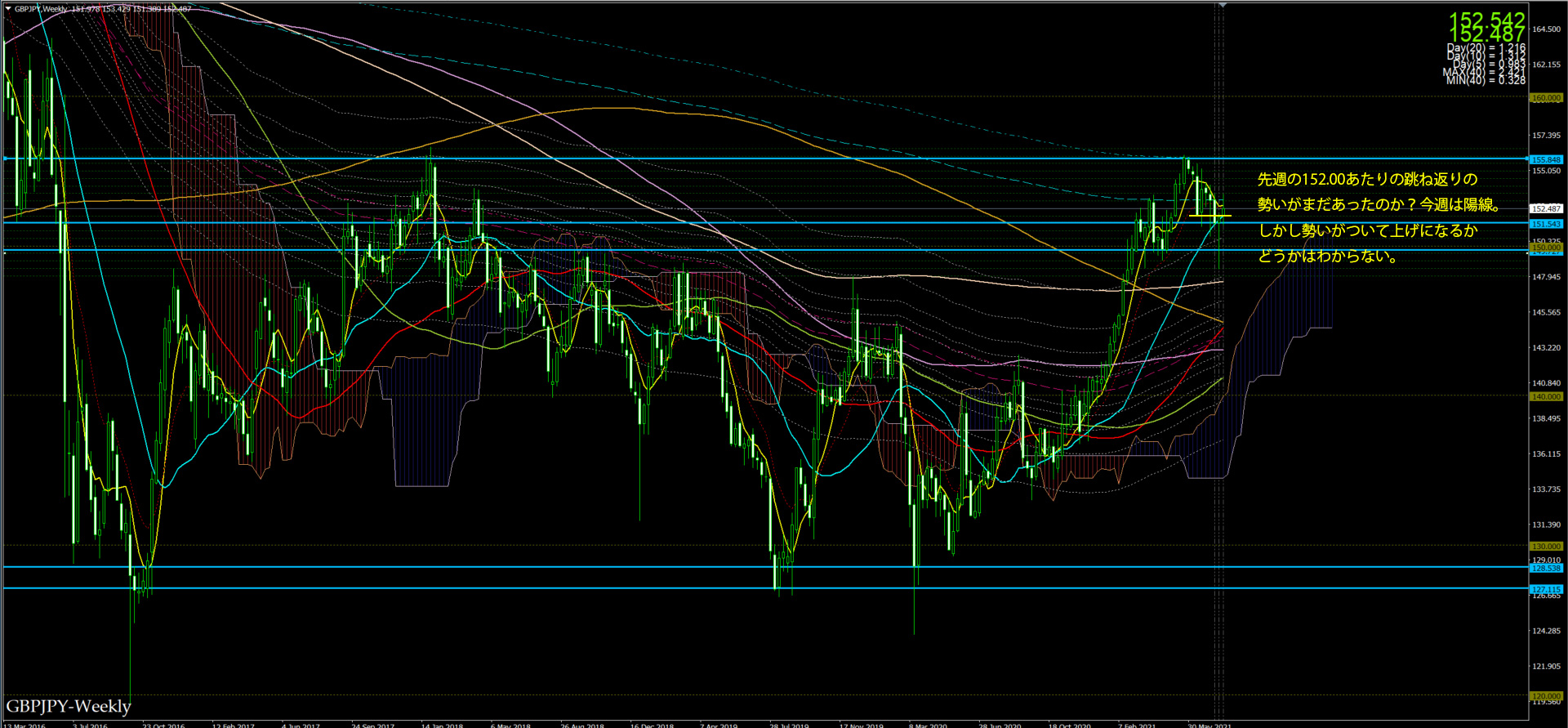The height and width of the screenshot is (728, 1568).
Task: Click the 121.905 price axis label
Action: pos(1546,667)
